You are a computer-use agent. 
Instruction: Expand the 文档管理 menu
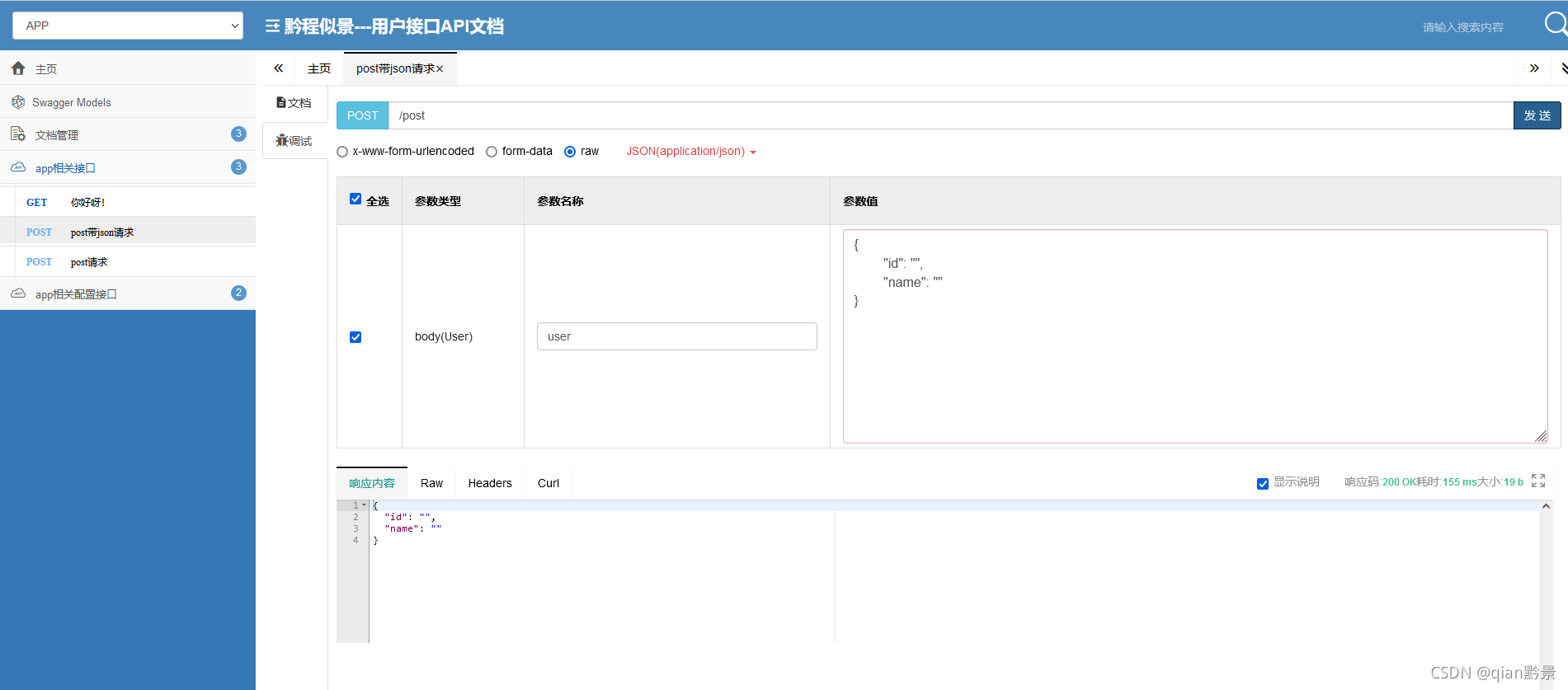point(128,134)
